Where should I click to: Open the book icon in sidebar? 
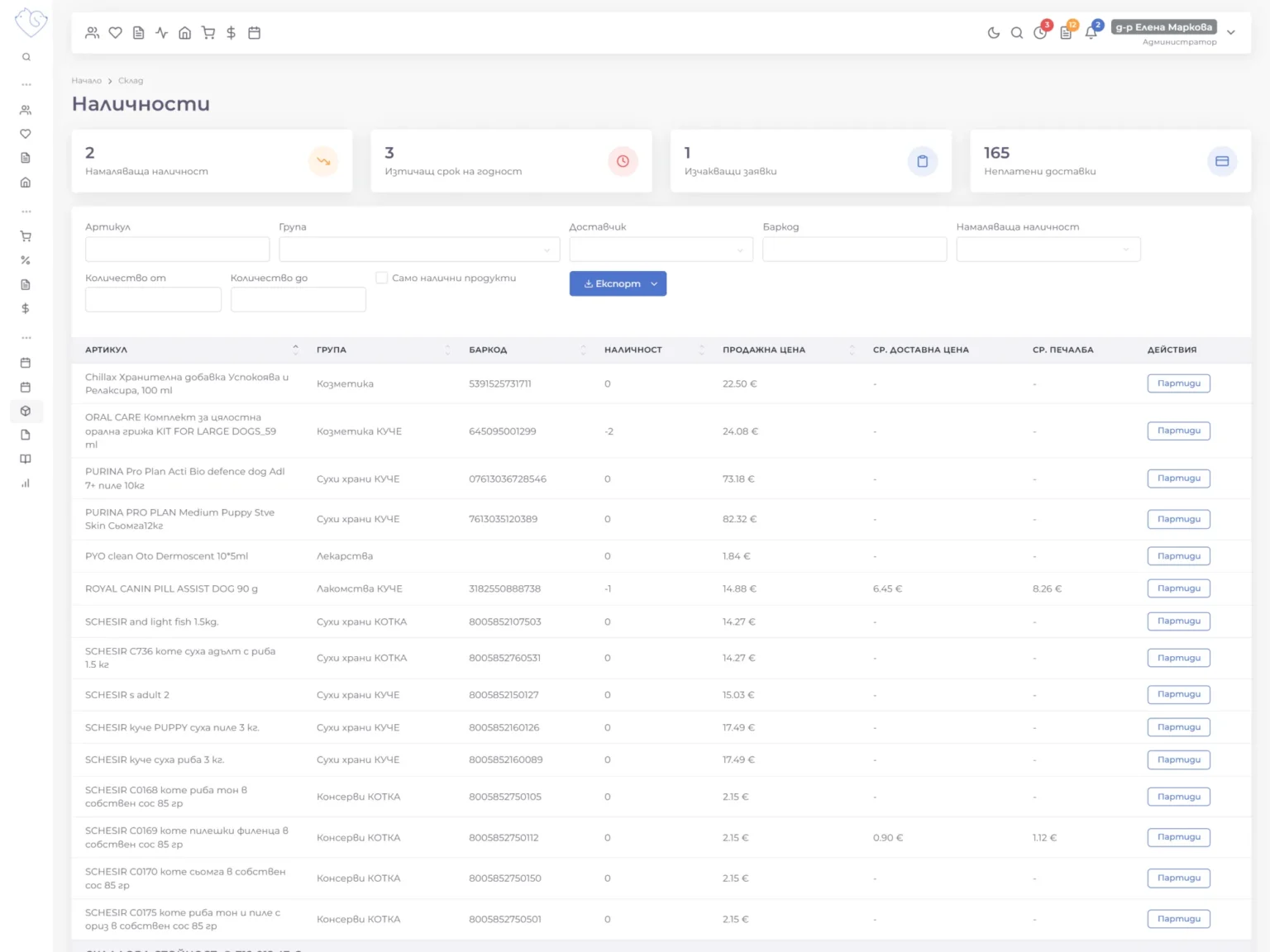(x=26, y=459)
